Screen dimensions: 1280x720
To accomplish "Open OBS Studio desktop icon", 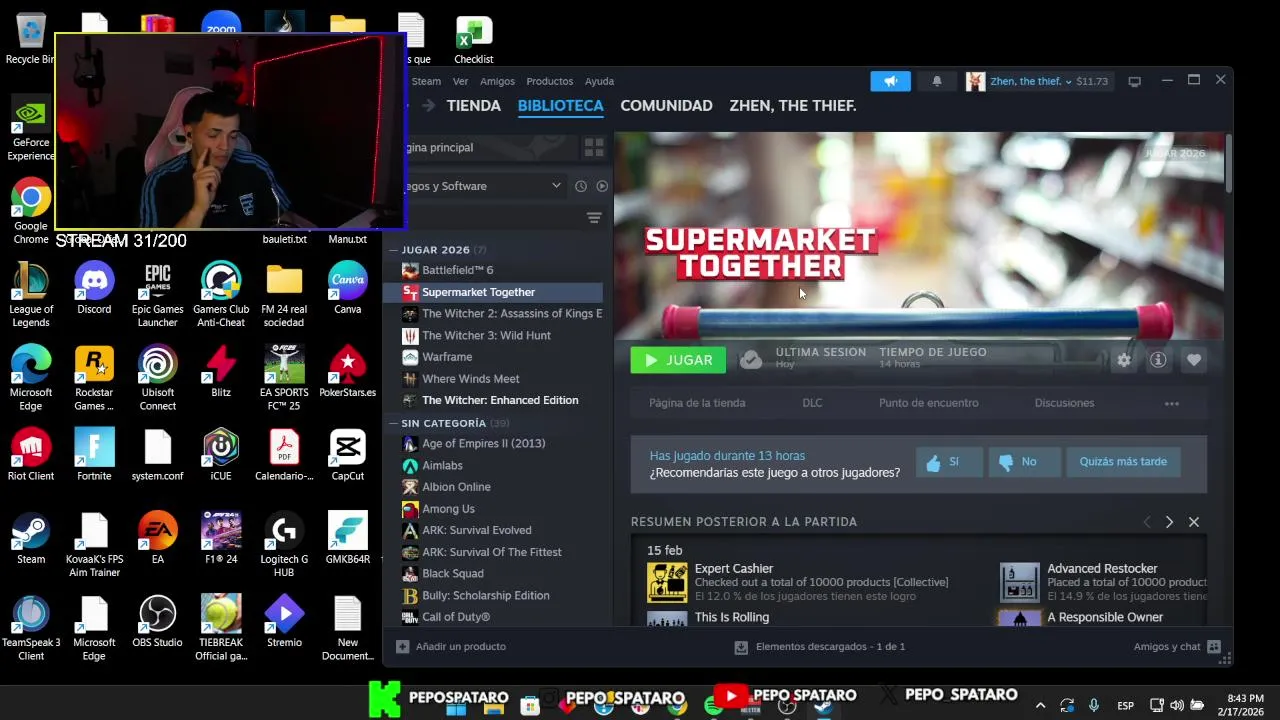I will click(x=157, y=621).
